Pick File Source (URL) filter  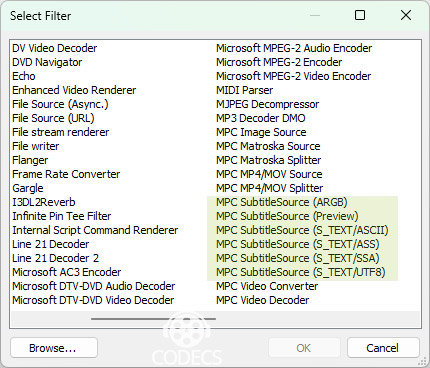pyautogui.click(x=53, y=118)
